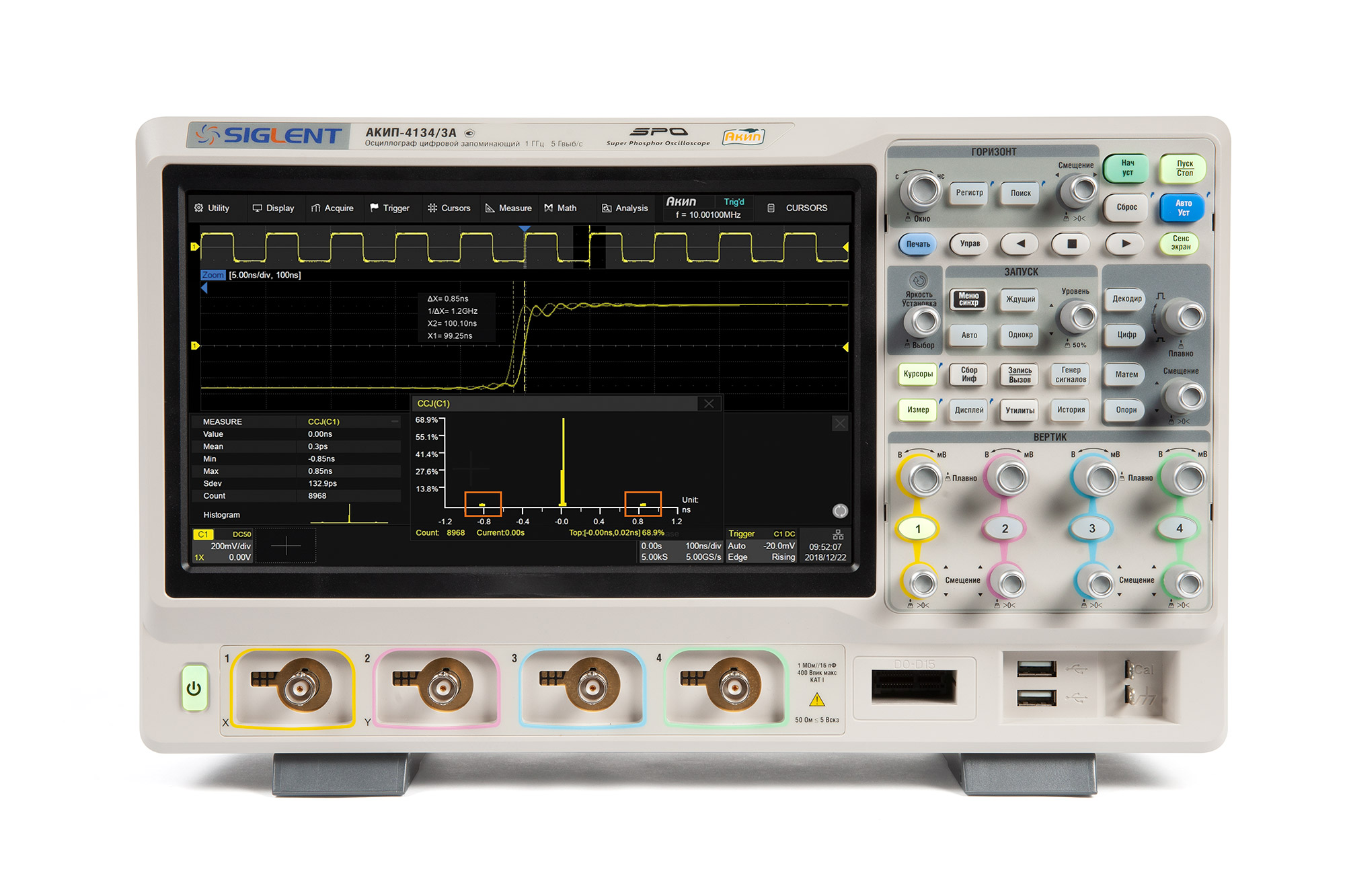Screen dimensions: 1345x896
Task: Select the Histogram row in measure table
Action: pyautogui.click(x=296, y=515)
